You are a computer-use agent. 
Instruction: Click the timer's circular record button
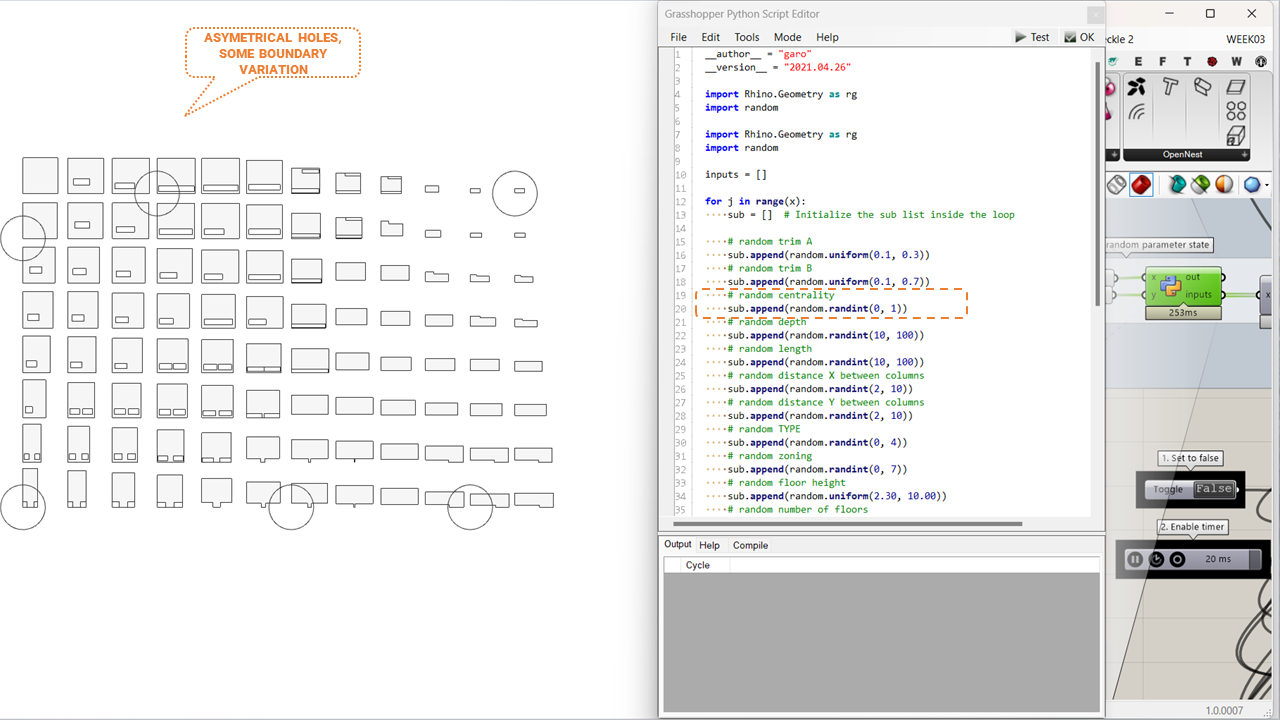pyautogui.click(x=1177, y=559)
